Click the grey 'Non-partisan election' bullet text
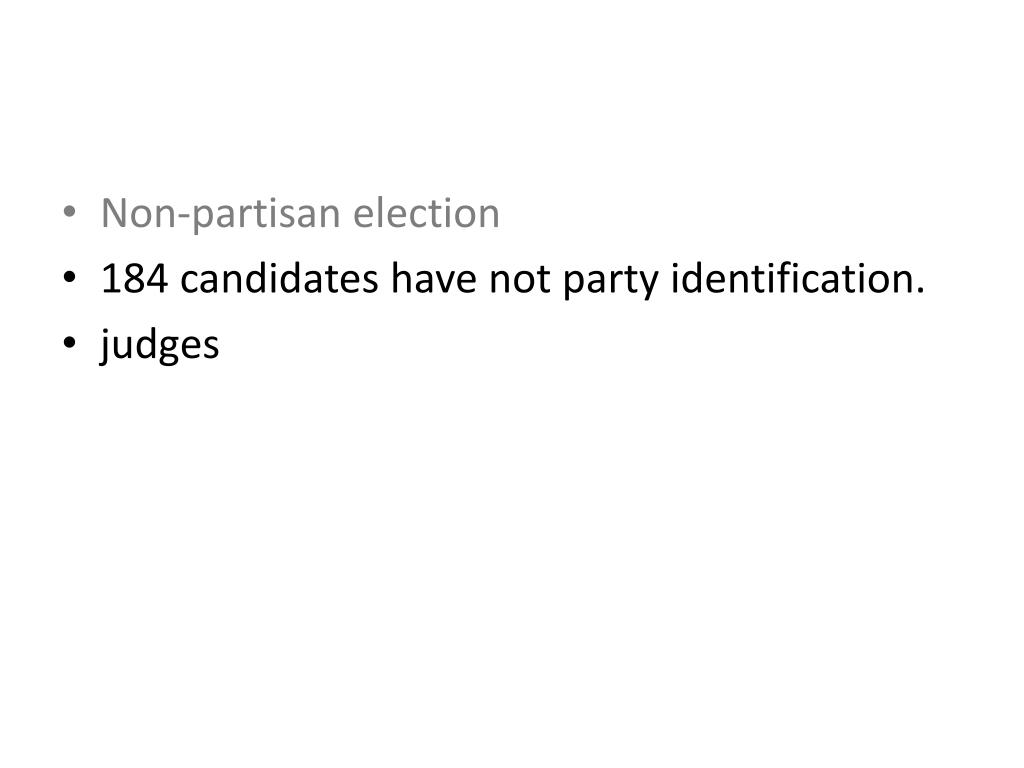 [300, 214]
